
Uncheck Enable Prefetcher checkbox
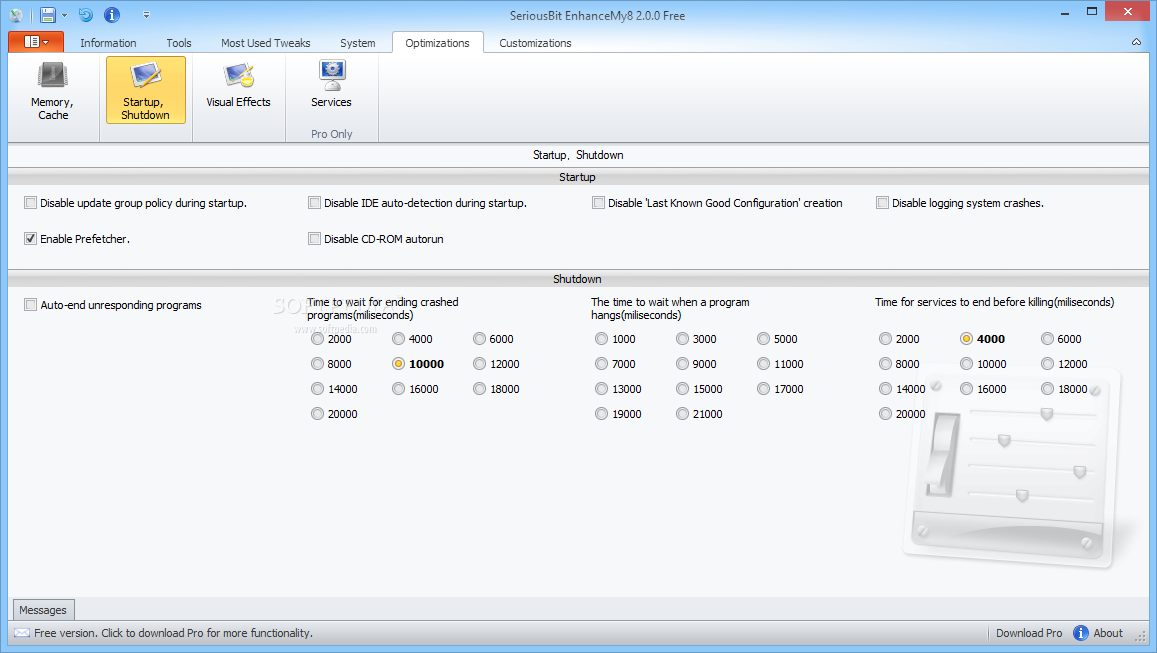coord(30,238)
